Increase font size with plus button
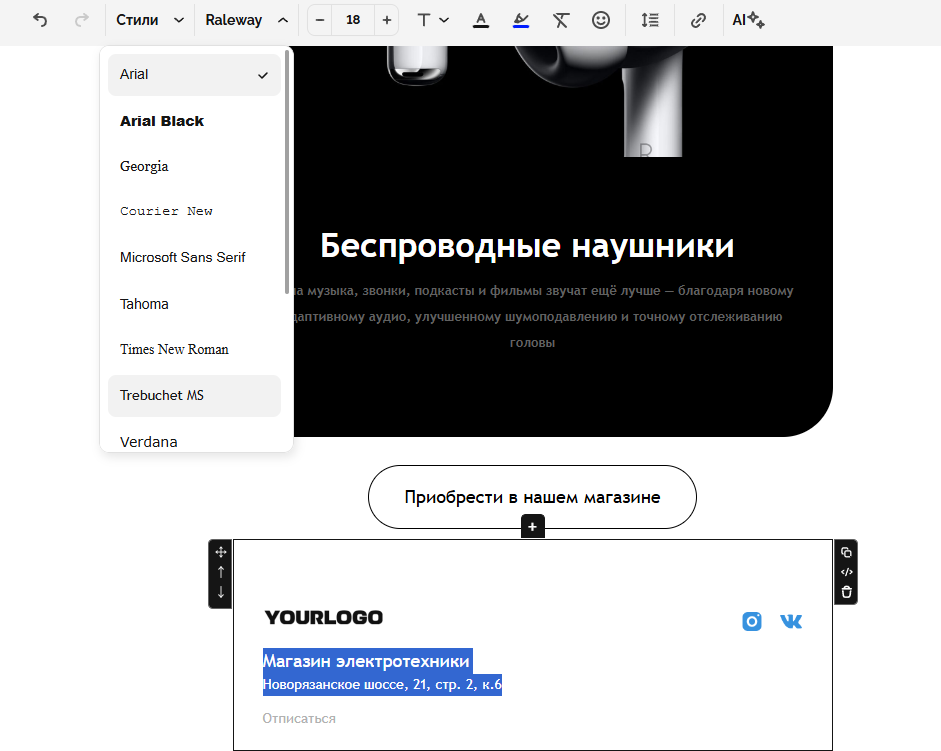The image size is (941, 751). pyautogui.click(x=387, y=20)
